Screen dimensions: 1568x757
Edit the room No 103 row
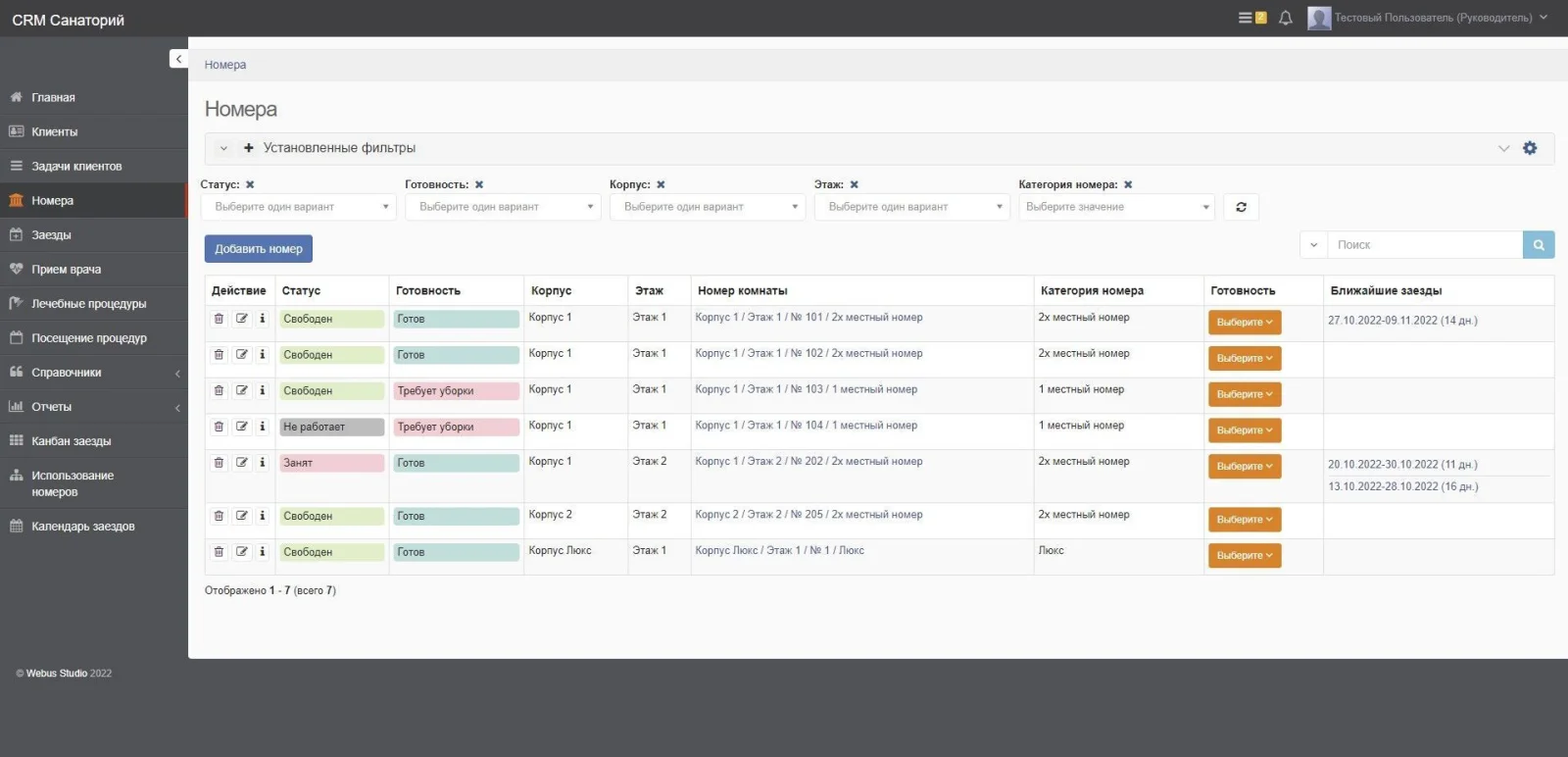click(241, 390)
